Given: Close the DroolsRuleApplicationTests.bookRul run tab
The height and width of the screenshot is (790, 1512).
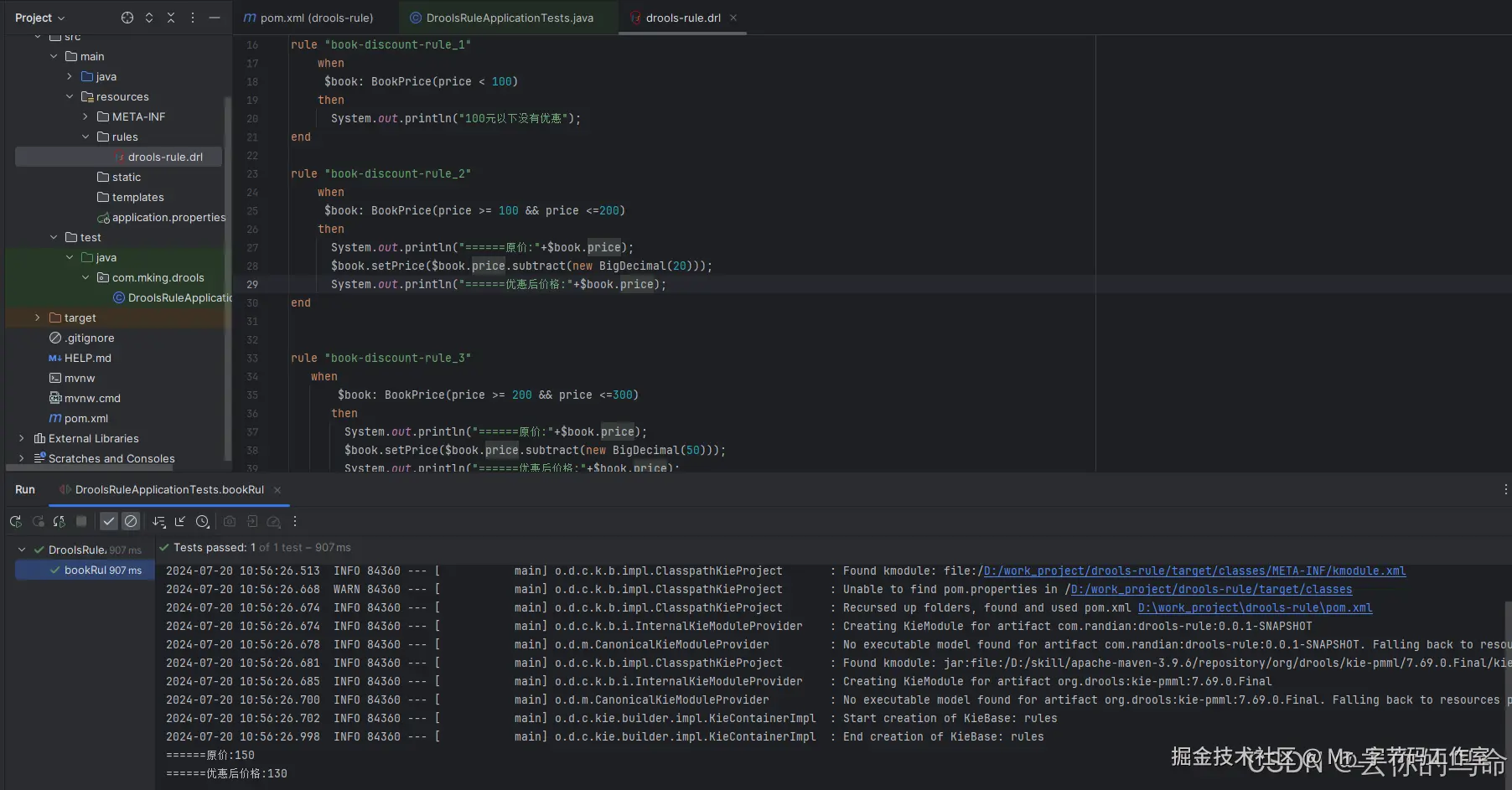Looking at the screenshot, I should [277, 490].
